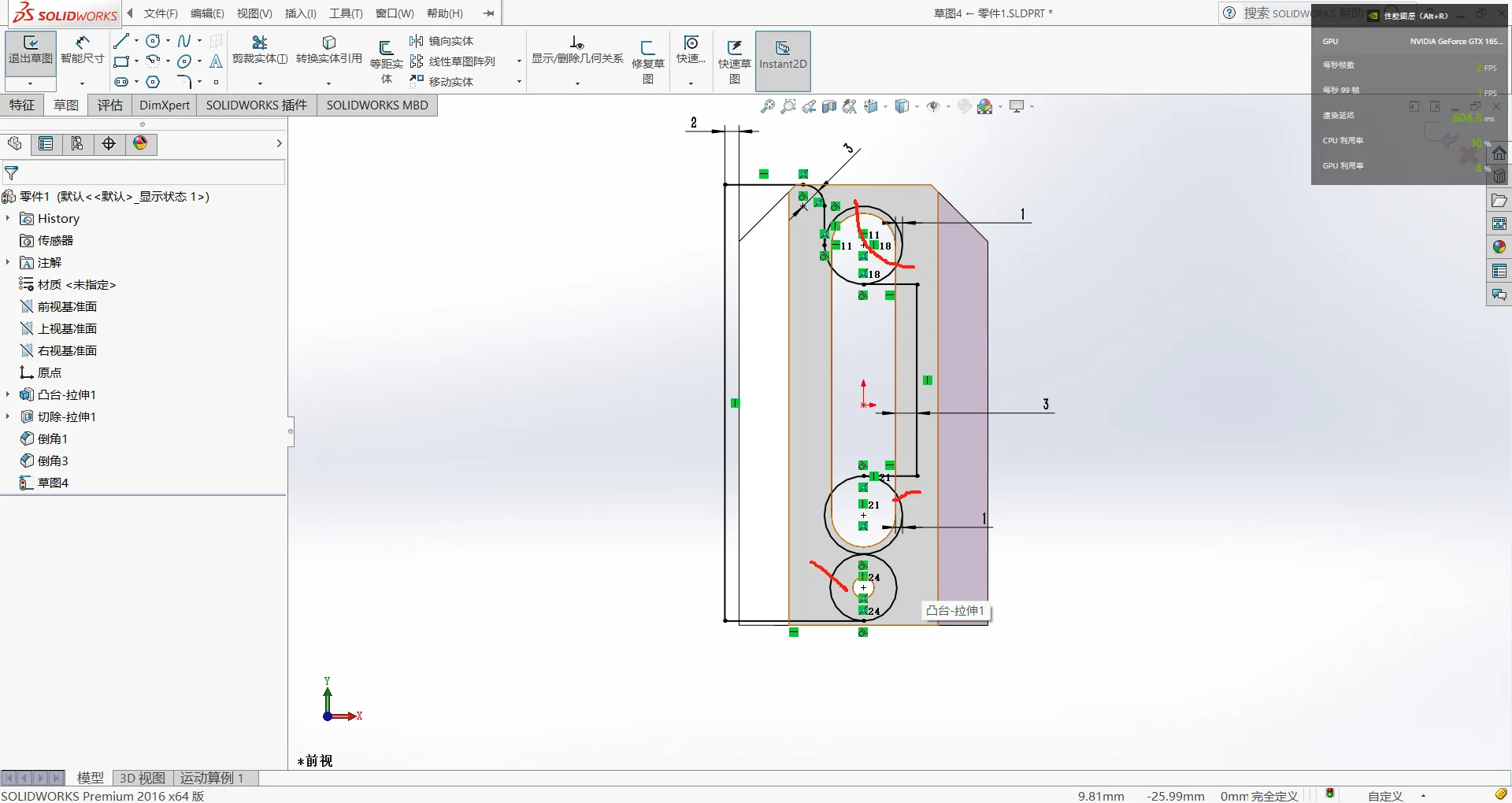Open the 窗口(W) menu
Screen dimensions: 1512x803
[395, 13]
